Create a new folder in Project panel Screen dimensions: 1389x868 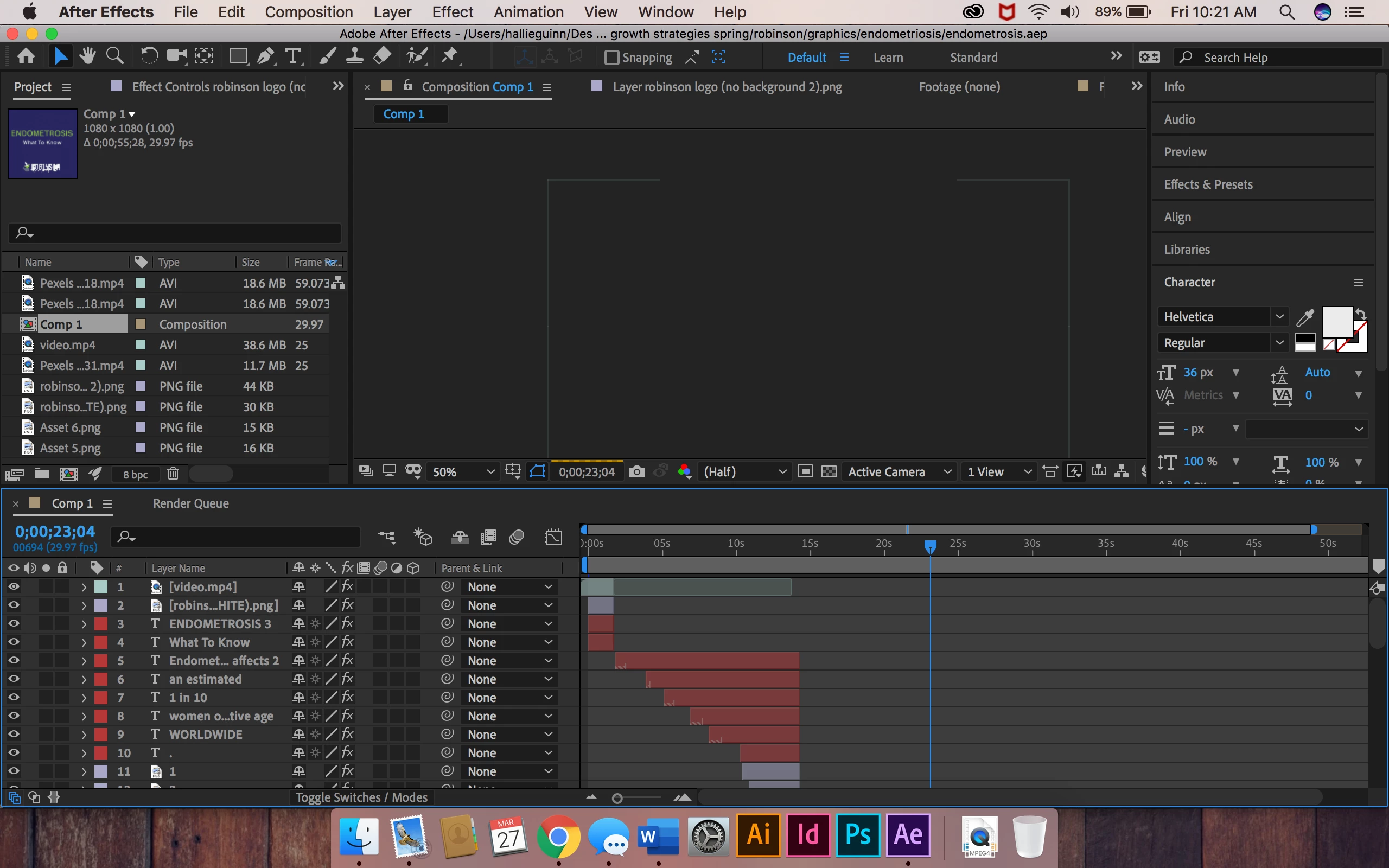pyautogui.click(x=41, y=474)
